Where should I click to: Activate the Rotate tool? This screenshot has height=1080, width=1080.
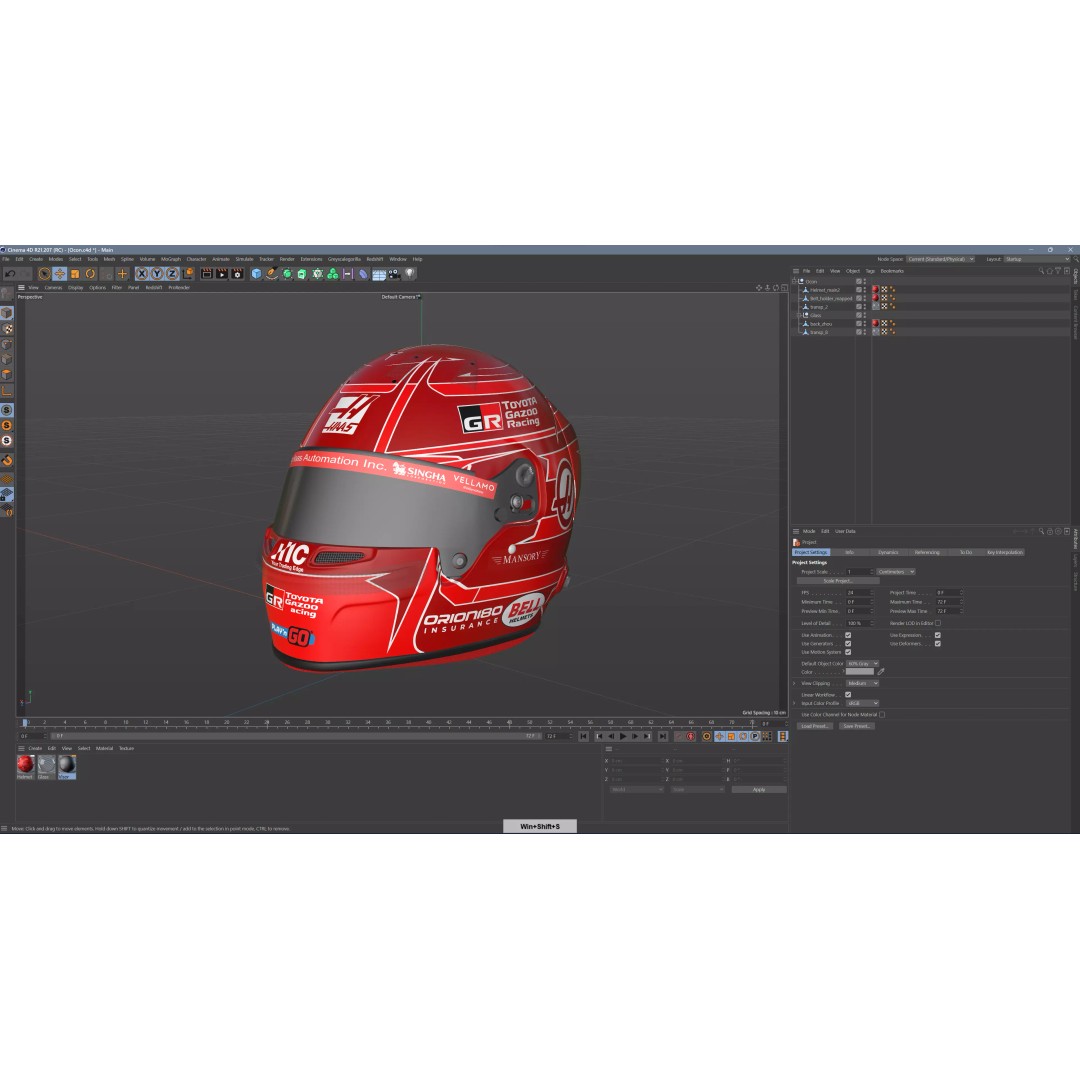pos(90,274)
